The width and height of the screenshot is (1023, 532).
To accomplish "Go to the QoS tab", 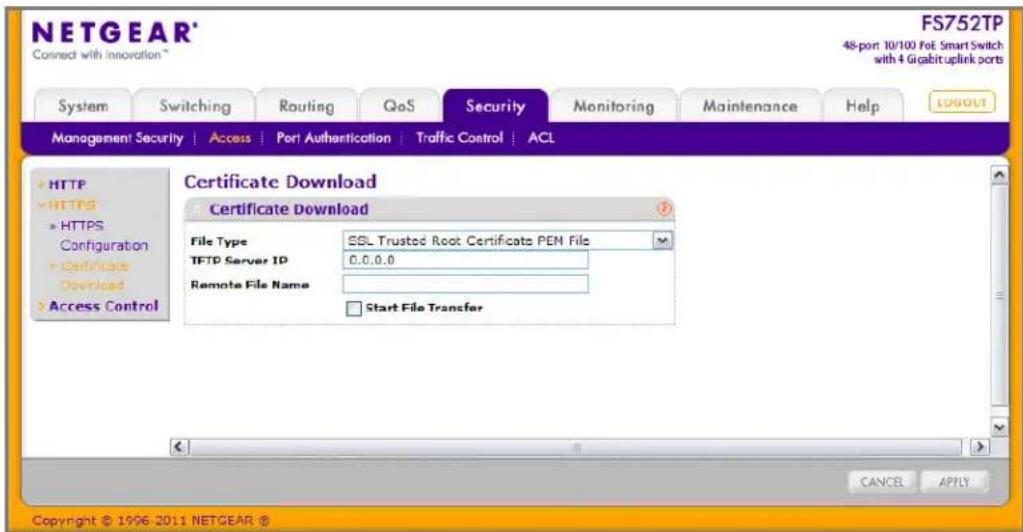I will pyautogui.click(x=399, y=106).
